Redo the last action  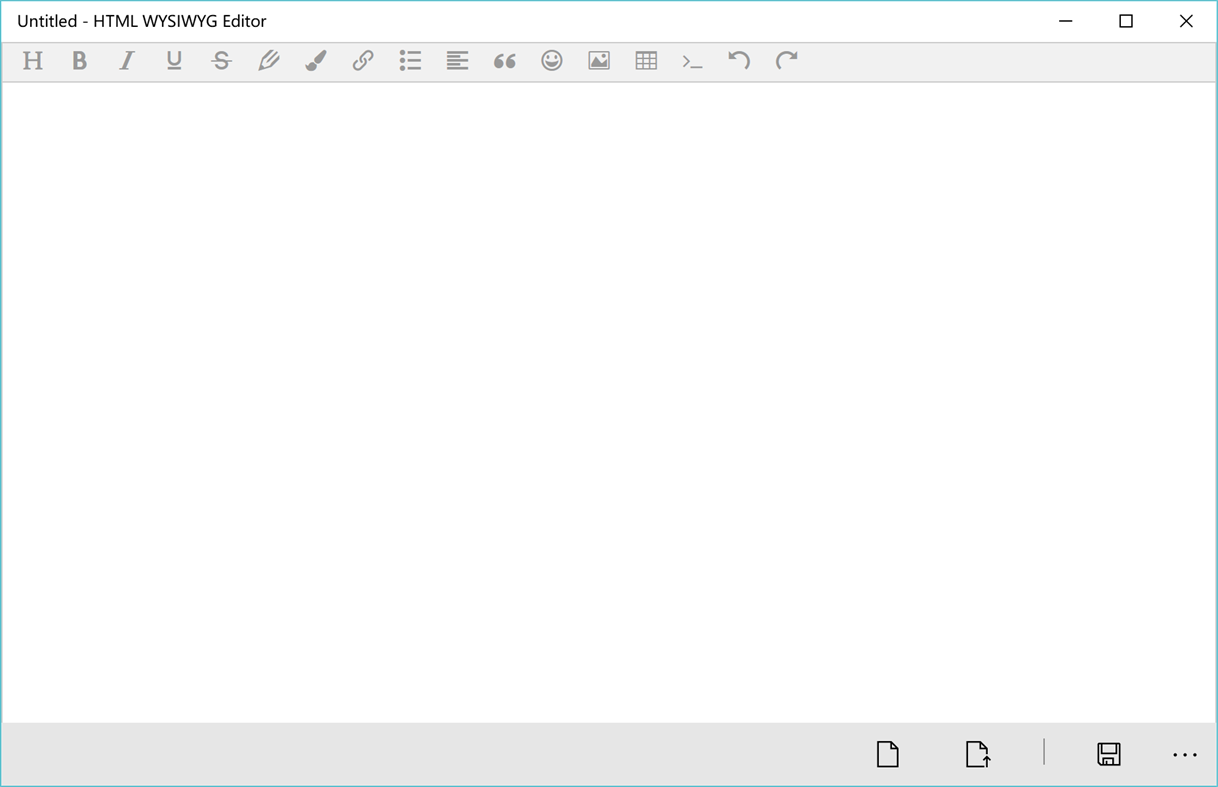786,61
